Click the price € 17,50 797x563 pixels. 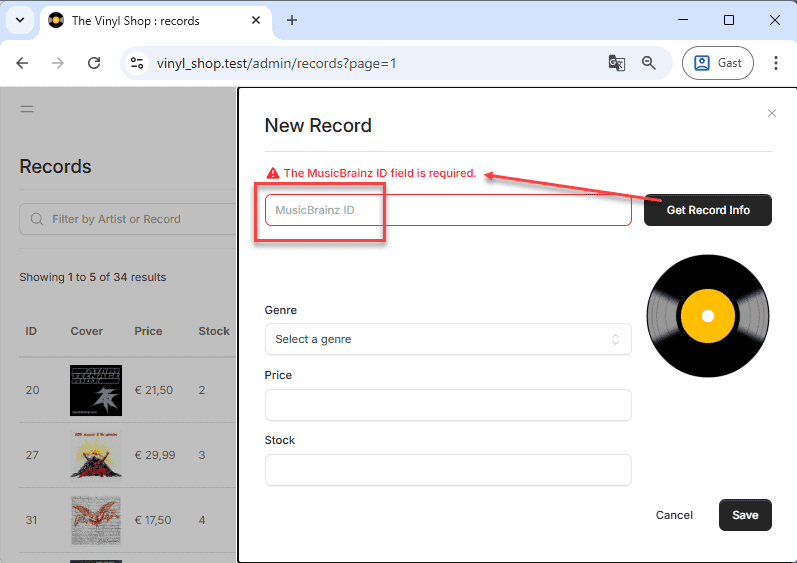(x=152, y=520)
